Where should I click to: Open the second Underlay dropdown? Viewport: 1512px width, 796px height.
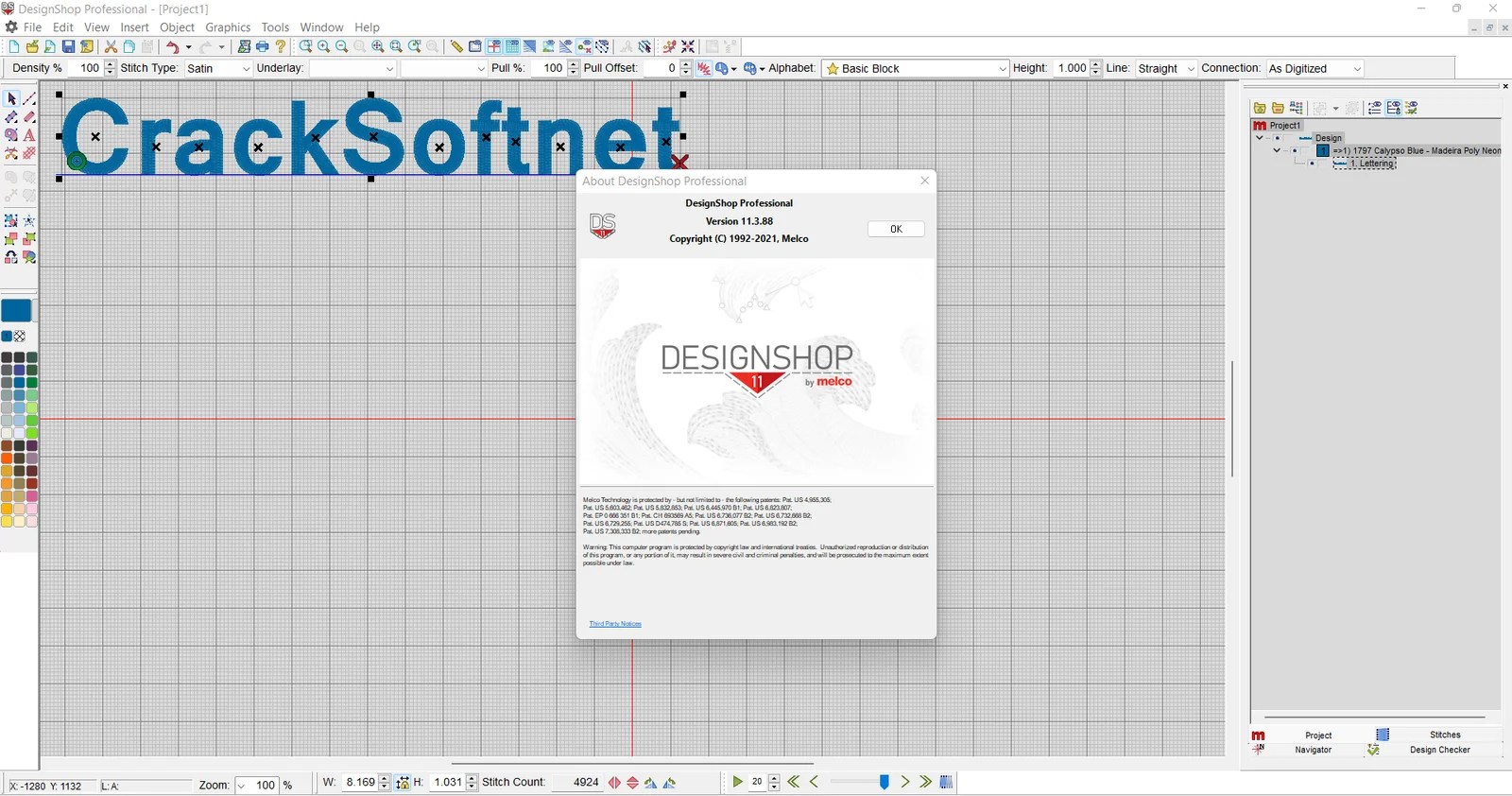click(480, 69)
